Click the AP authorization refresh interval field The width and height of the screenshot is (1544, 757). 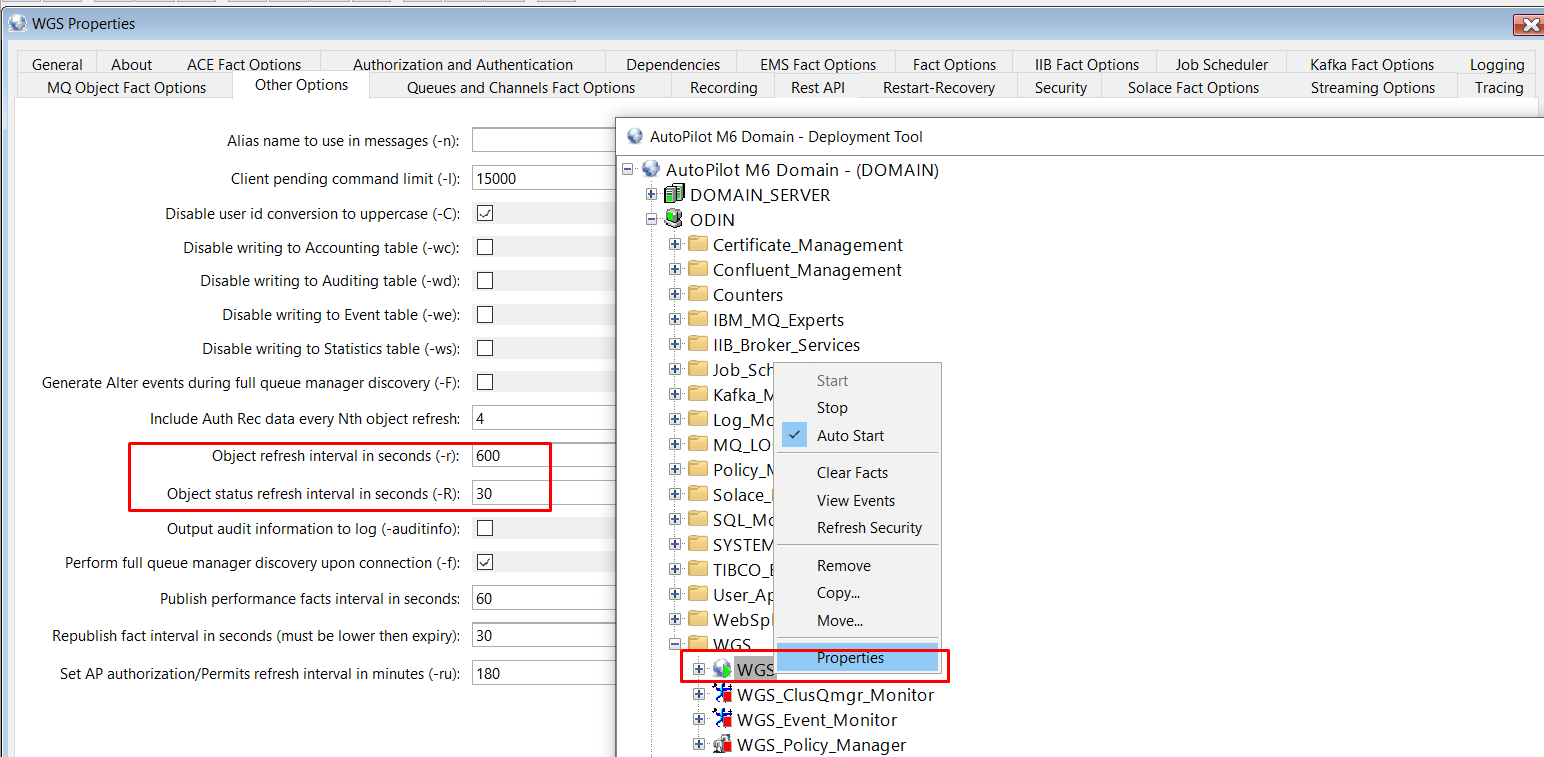pos(543,674)
